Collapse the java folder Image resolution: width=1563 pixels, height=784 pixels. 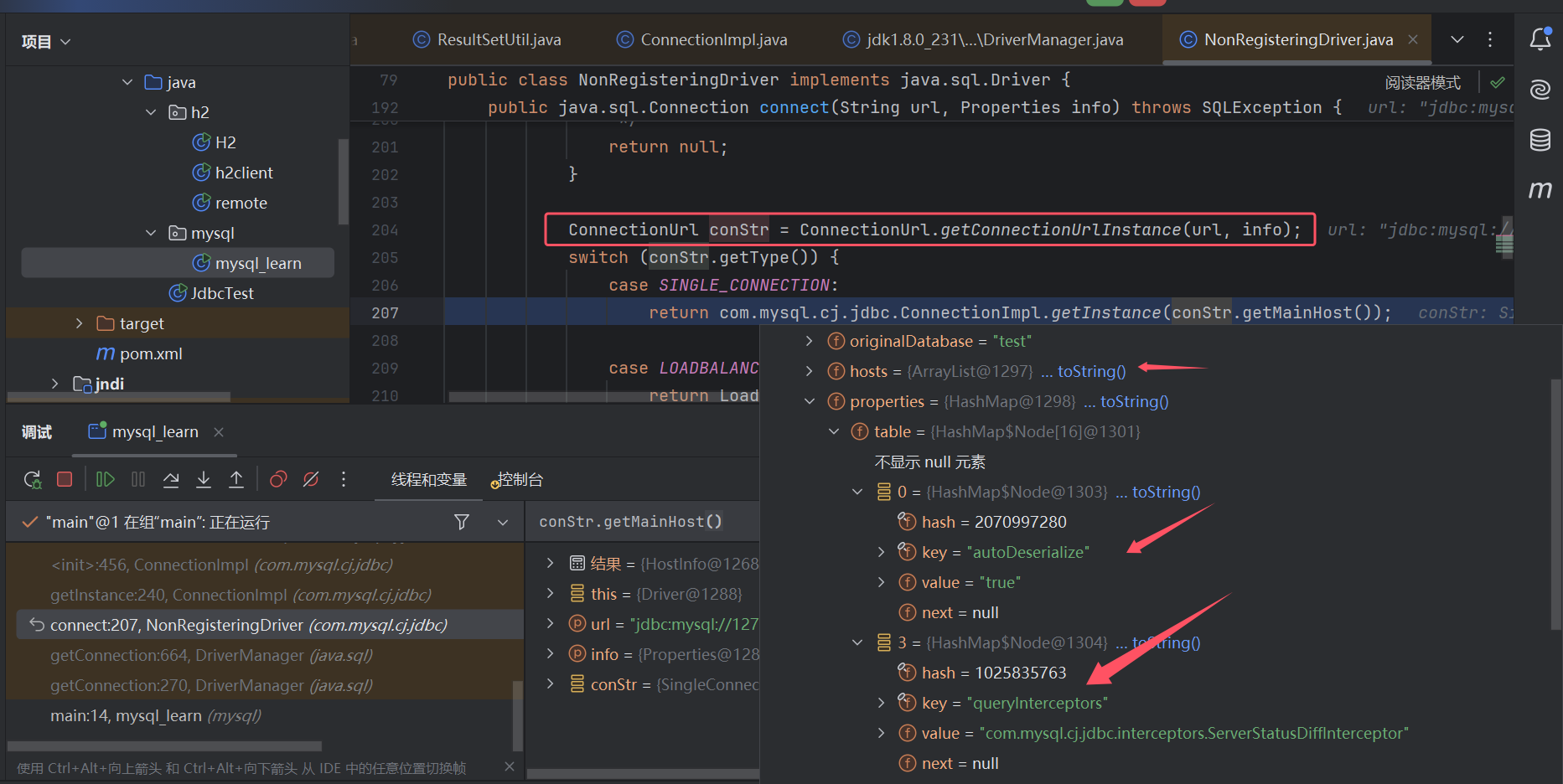coord(127,82)
